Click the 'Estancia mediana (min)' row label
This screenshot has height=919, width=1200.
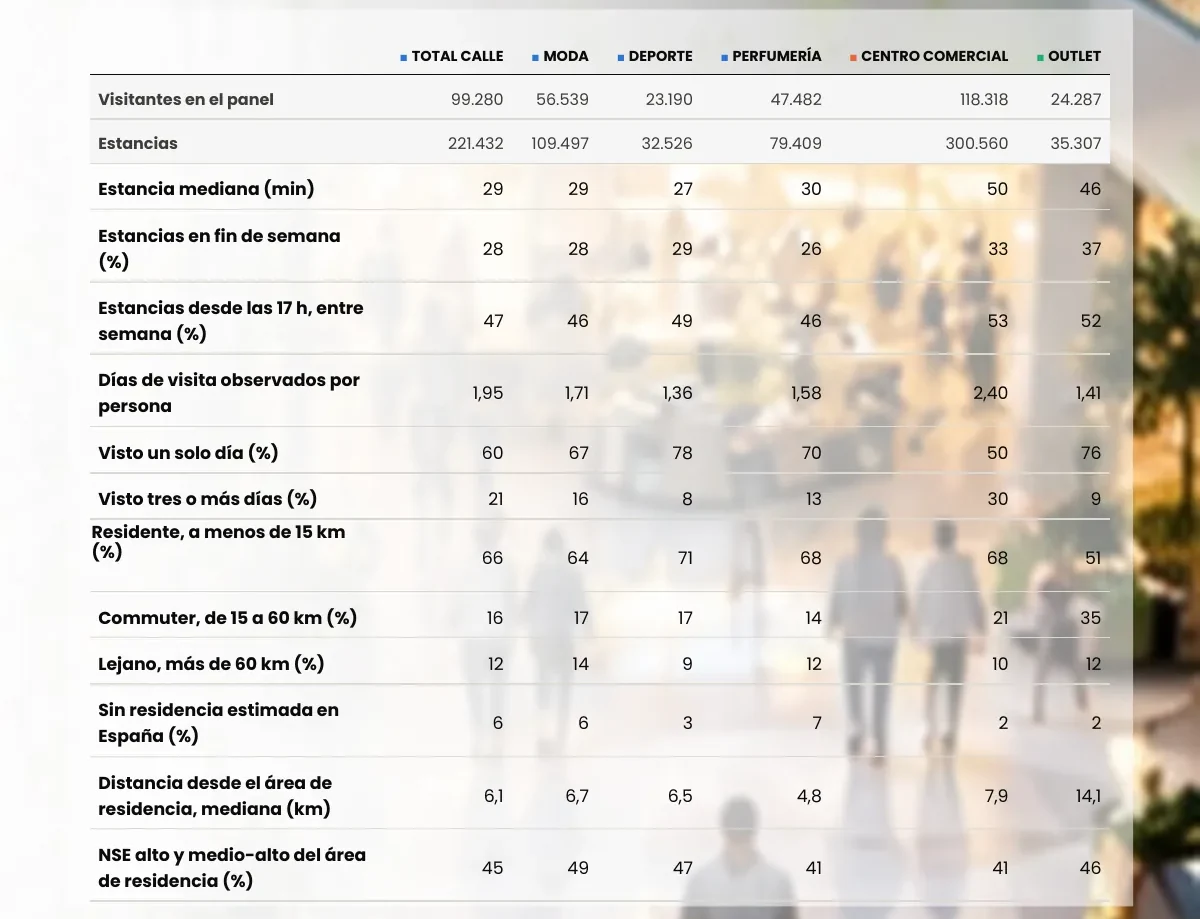point(206,188)
